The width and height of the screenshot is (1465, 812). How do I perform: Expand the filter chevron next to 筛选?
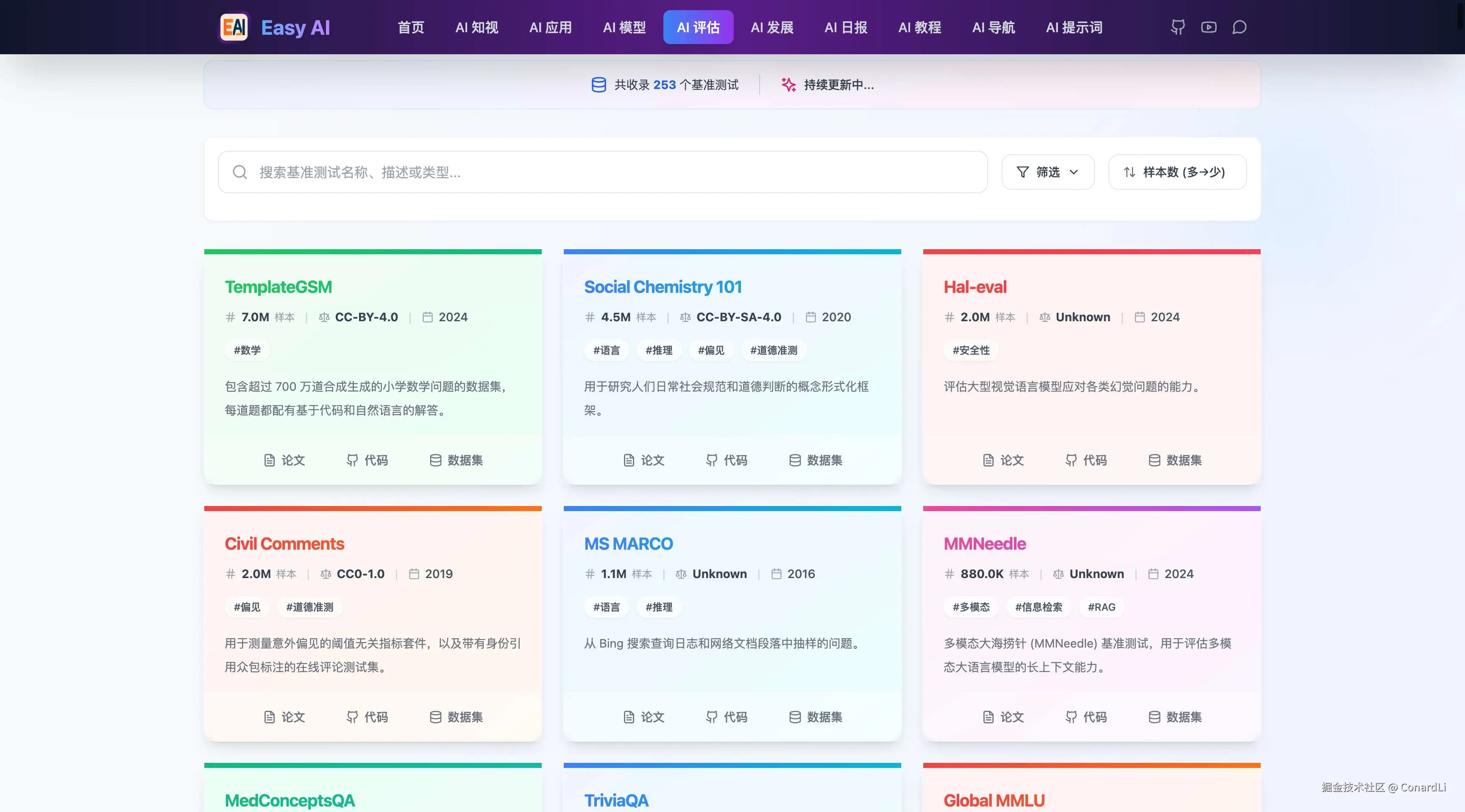[1074, 172]
